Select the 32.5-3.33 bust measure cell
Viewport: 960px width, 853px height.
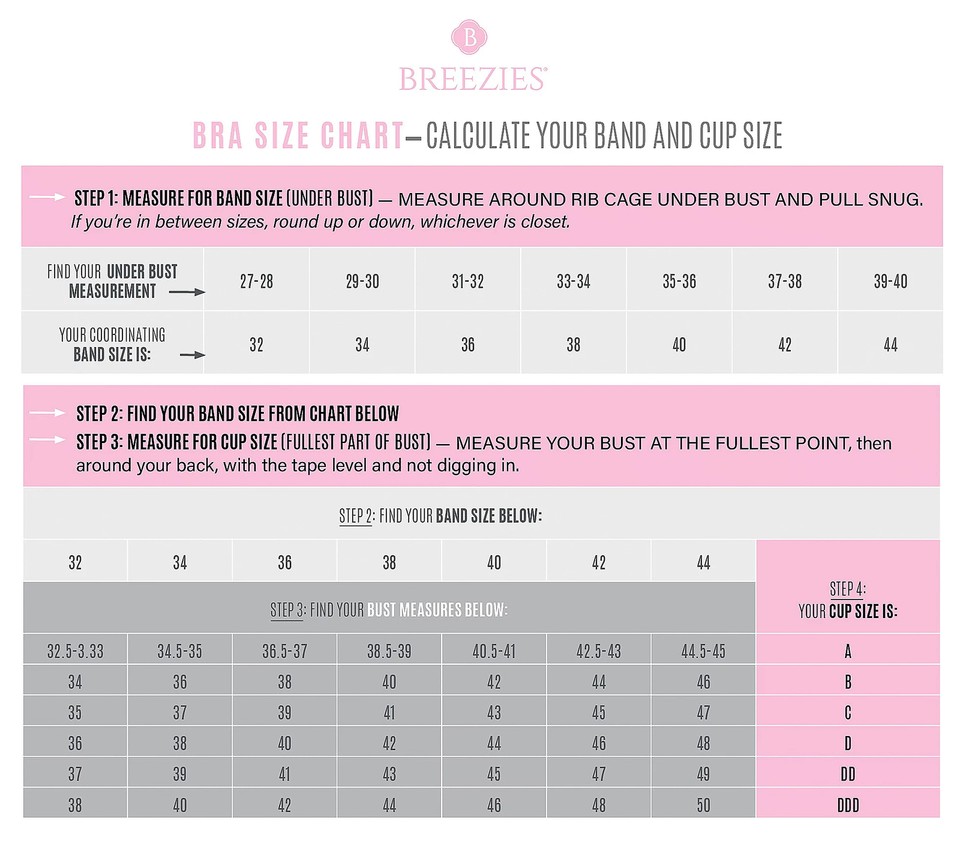(x=75, y=651)
